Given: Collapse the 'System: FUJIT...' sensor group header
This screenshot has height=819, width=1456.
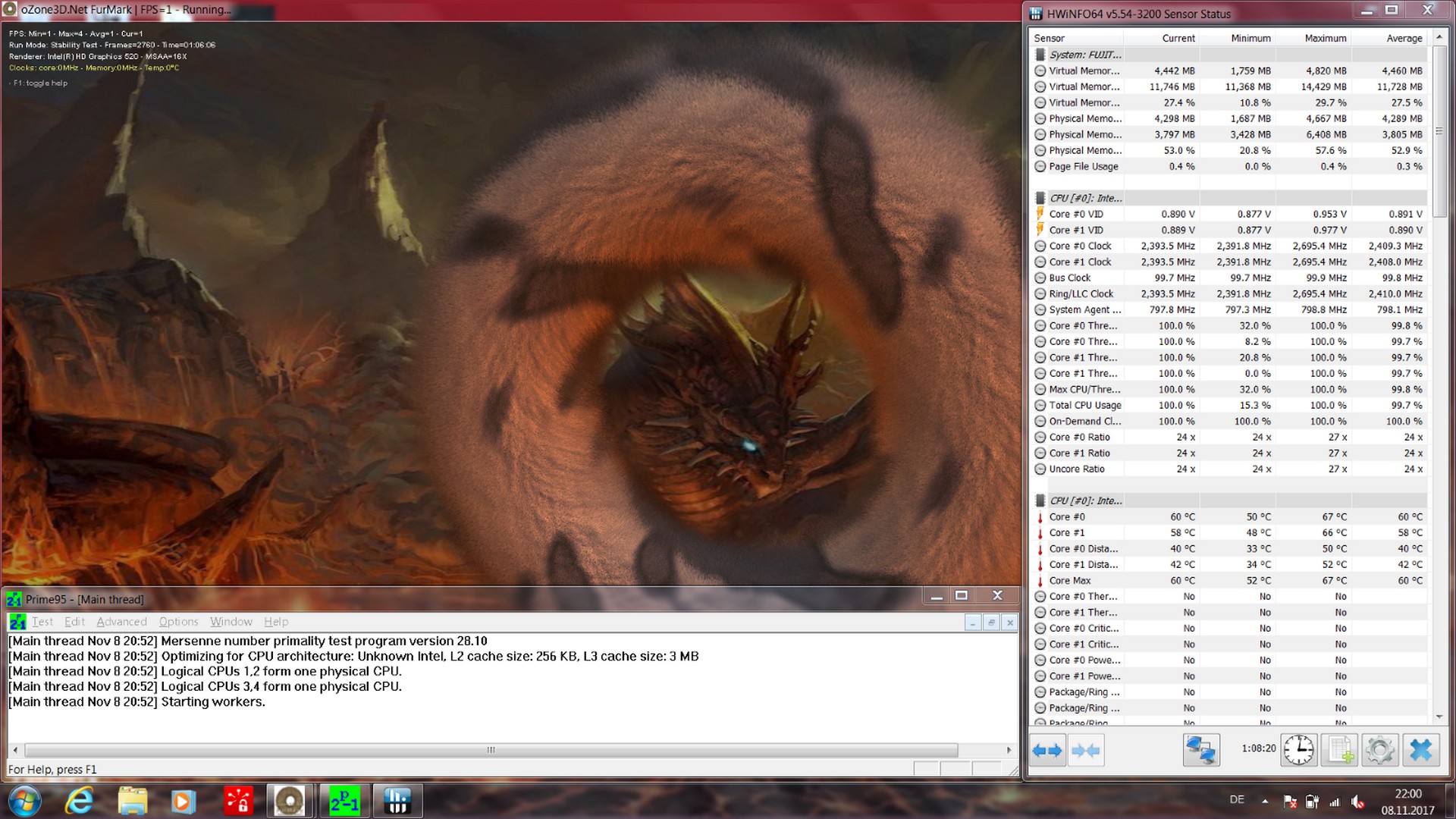Looking at the screenshot, I should (1230, 55).
